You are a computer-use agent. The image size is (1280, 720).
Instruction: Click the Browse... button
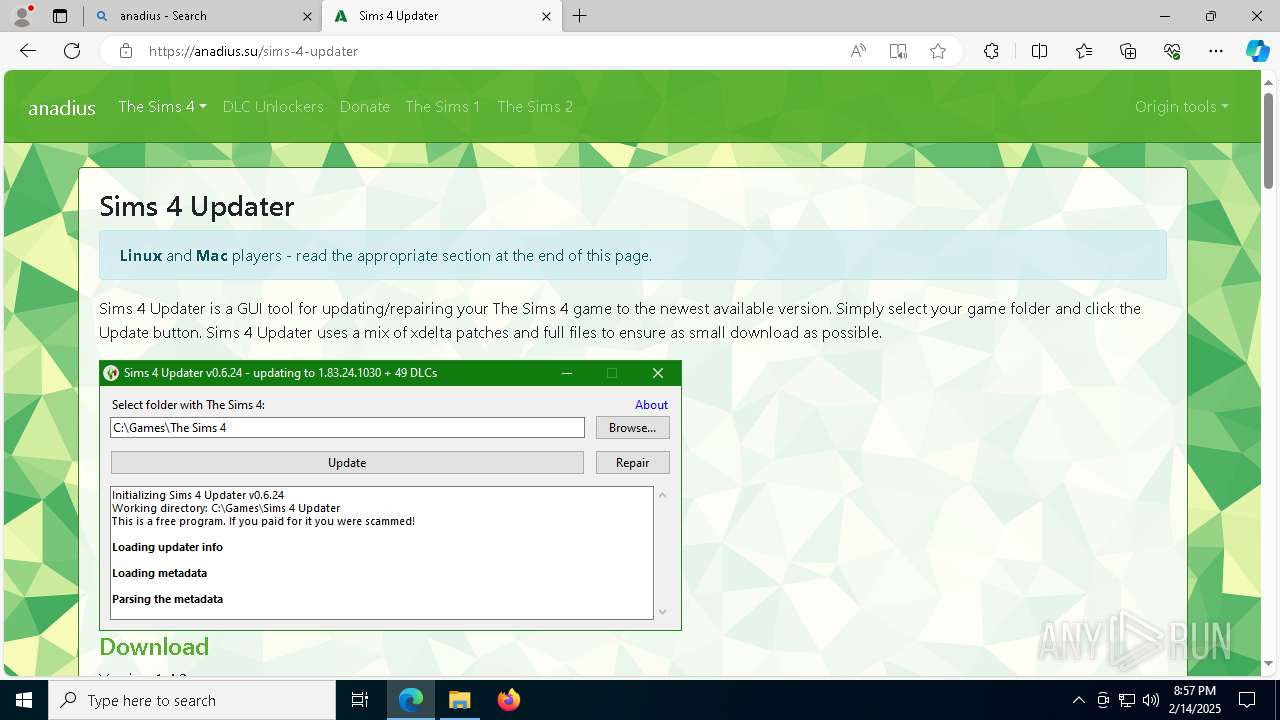click(x=633, y=428)
